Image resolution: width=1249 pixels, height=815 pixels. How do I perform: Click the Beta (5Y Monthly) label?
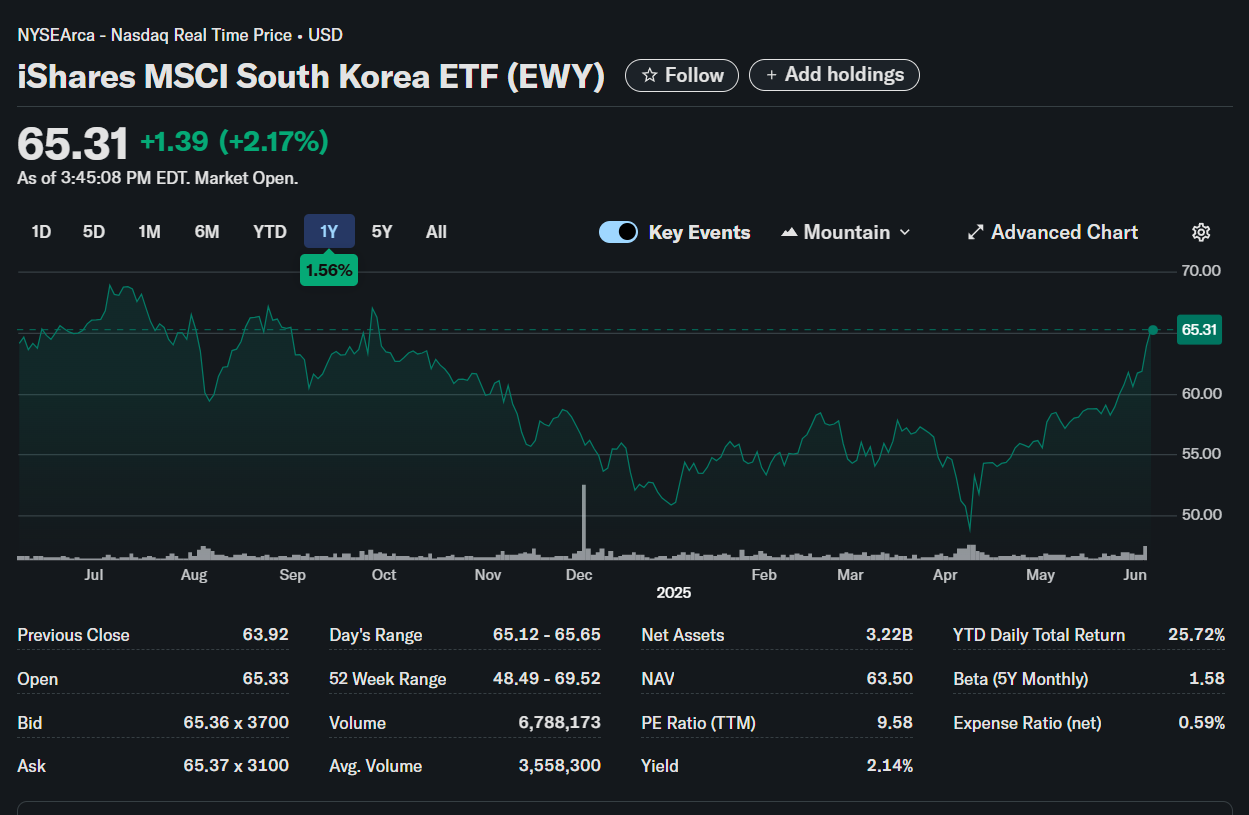1021,679
